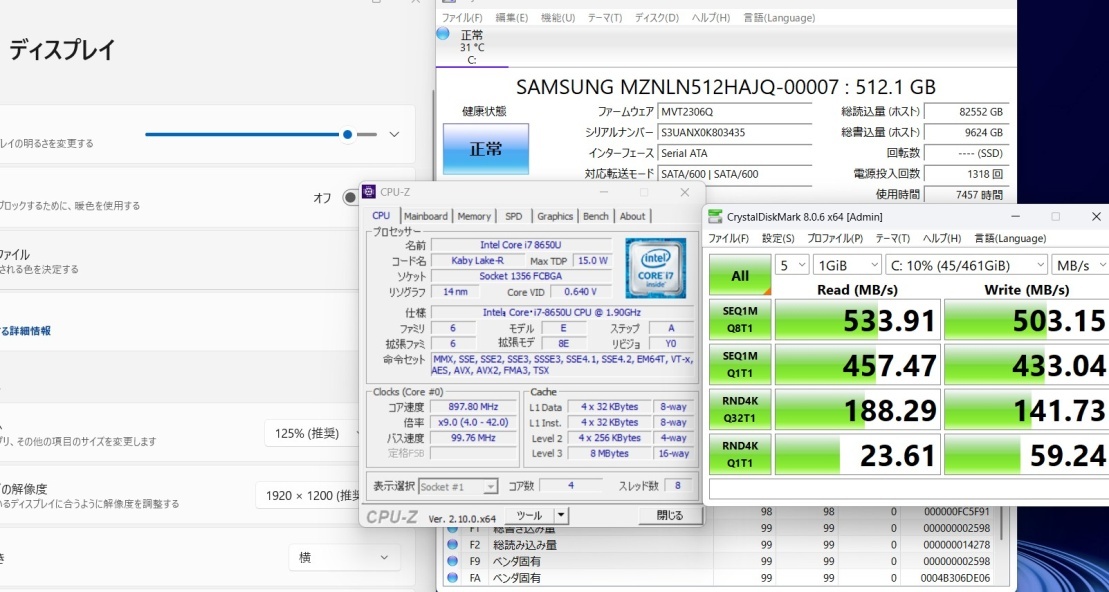Click the Intel Core i7 logo in CPU-Z

point(656,268)
